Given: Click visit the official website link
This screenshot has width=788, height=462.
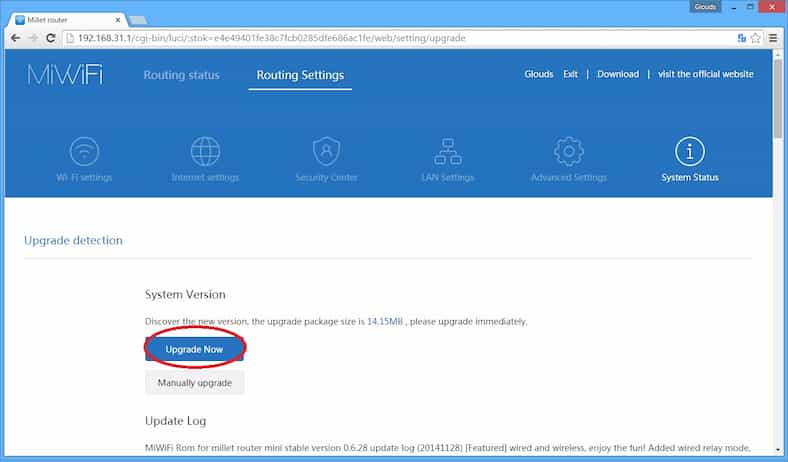Looking at the screenshot, I should tap(705, 75).
